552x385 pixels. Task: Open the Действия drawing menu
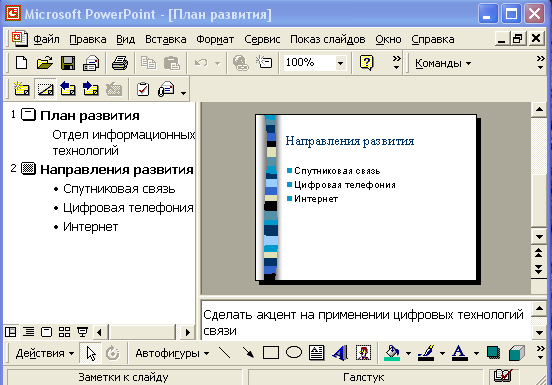tap(45, 353)
